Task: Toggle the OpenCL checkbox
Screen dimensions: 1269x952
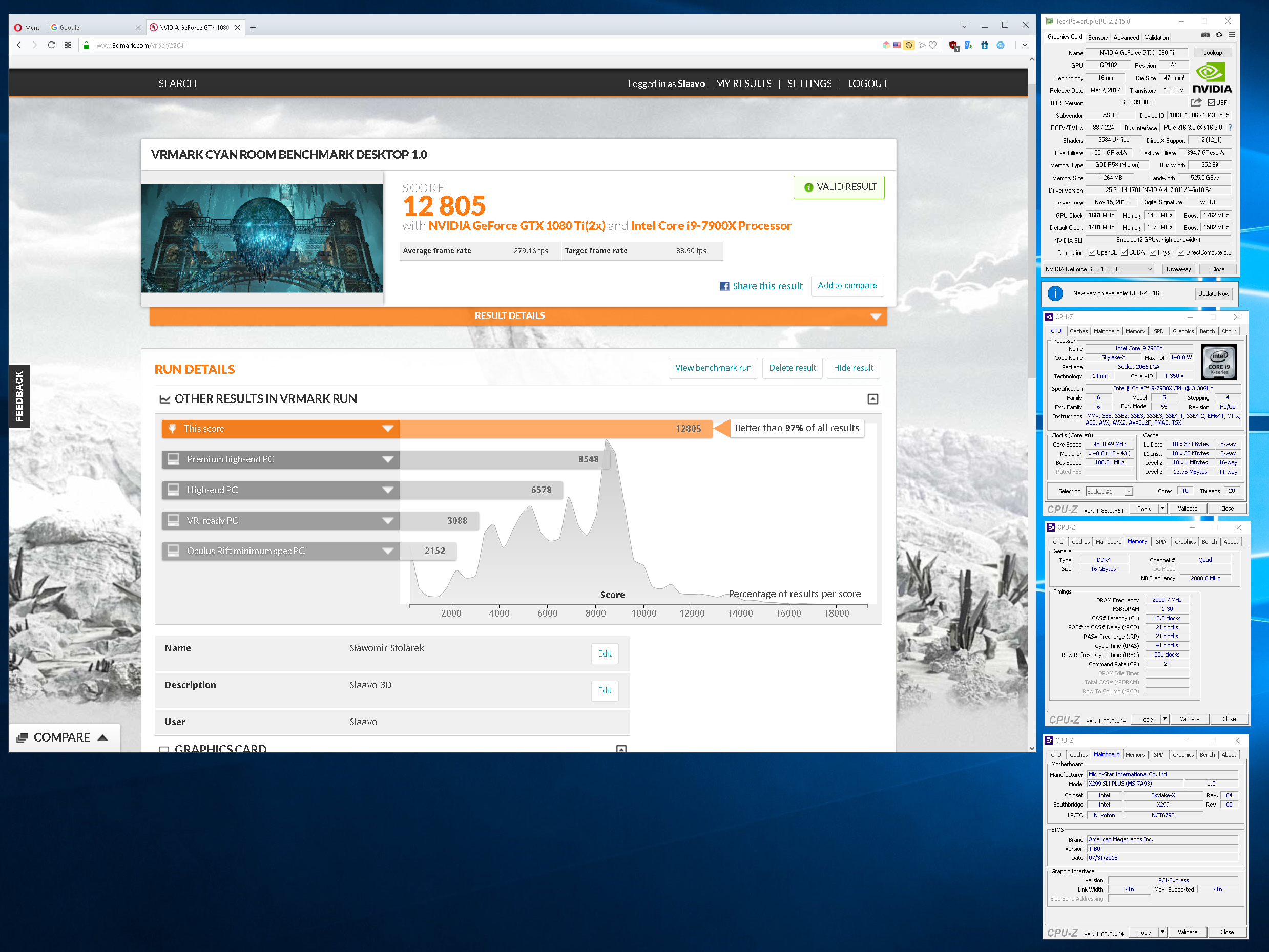Action: point(1092,252)
